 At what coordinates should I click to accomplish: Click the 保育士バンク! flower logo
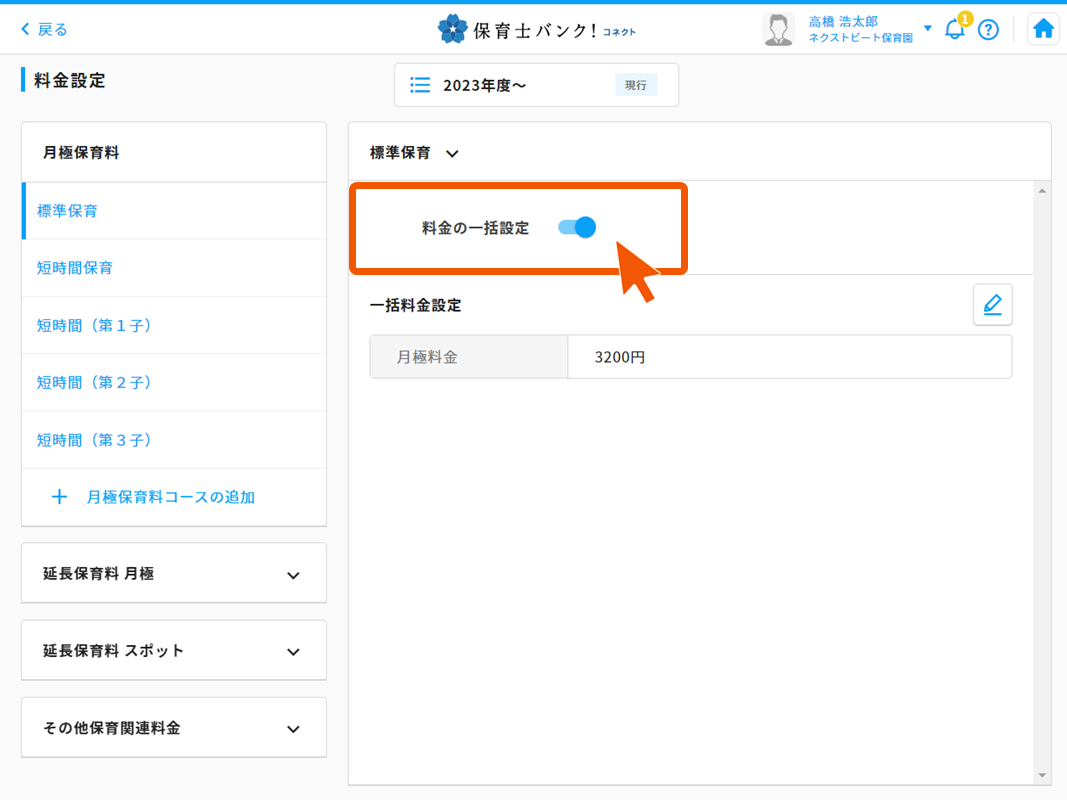pyautogui.click(x=453, y=29)
